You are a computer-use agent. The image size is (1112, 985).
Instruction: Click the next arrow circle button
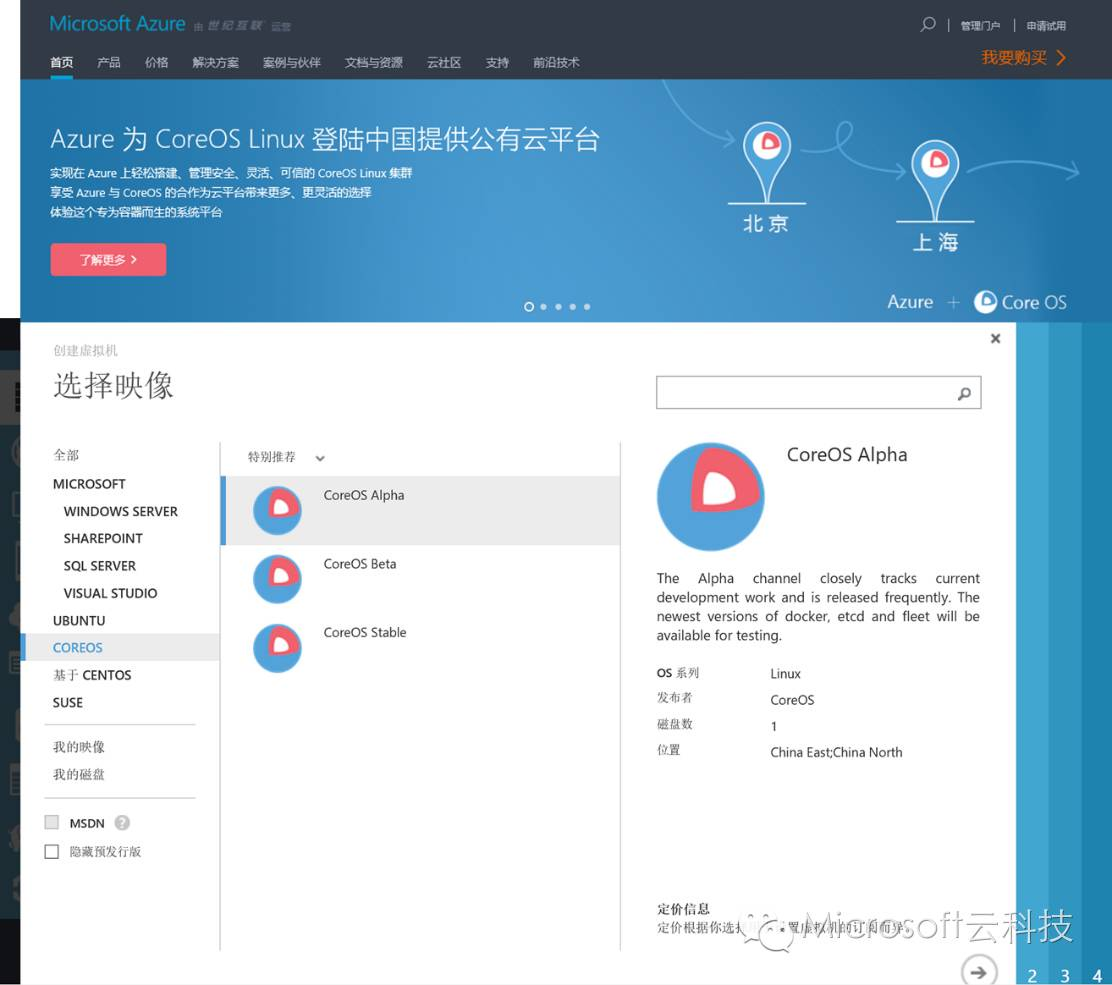(x=979, y=972)
